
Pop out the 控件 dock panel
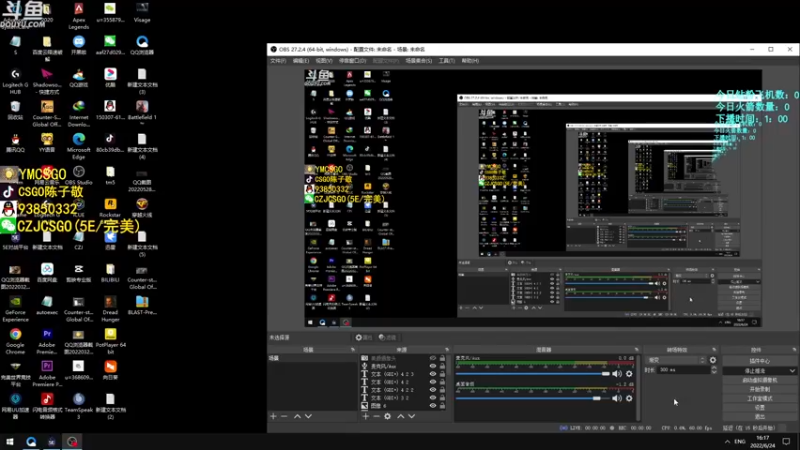[794, 350]
